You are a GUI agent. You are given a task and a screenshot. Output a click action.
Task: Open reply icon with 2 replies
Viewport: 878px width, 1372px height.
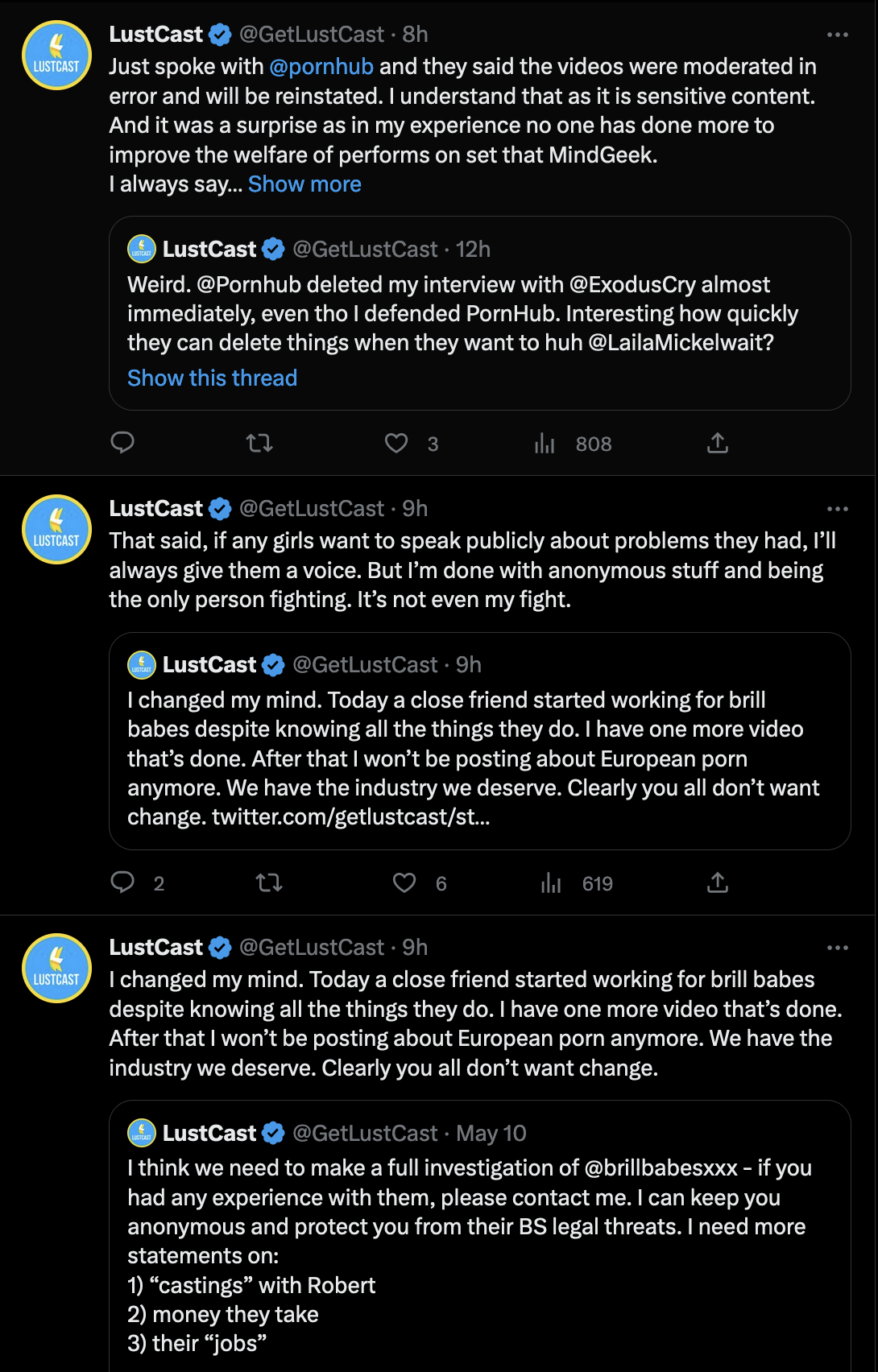122,882
